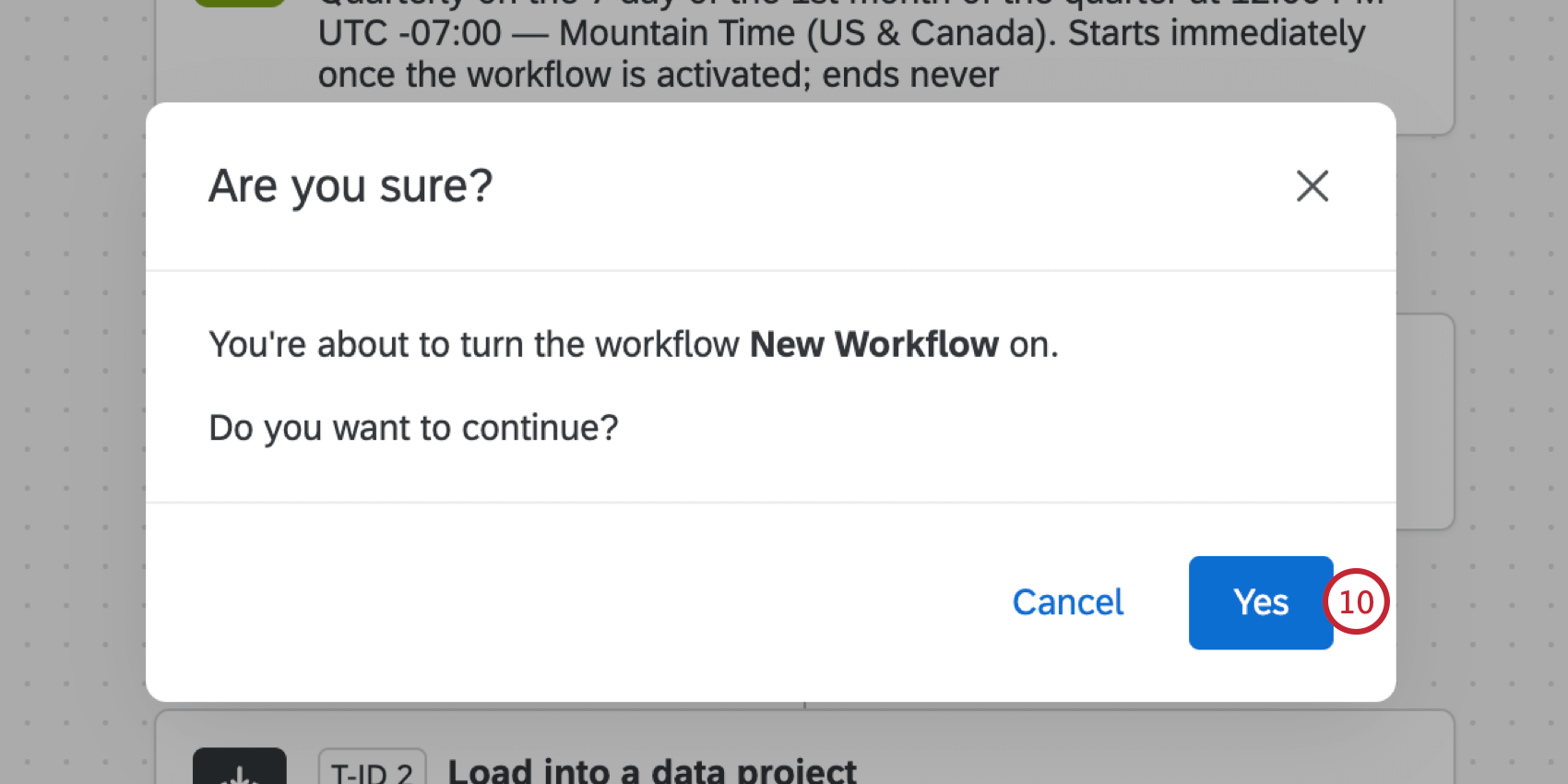Select the quarterly schedule trigger icon
This screenshot has width=1568, height=784.
pyautogui.click(x=240, y=5)
